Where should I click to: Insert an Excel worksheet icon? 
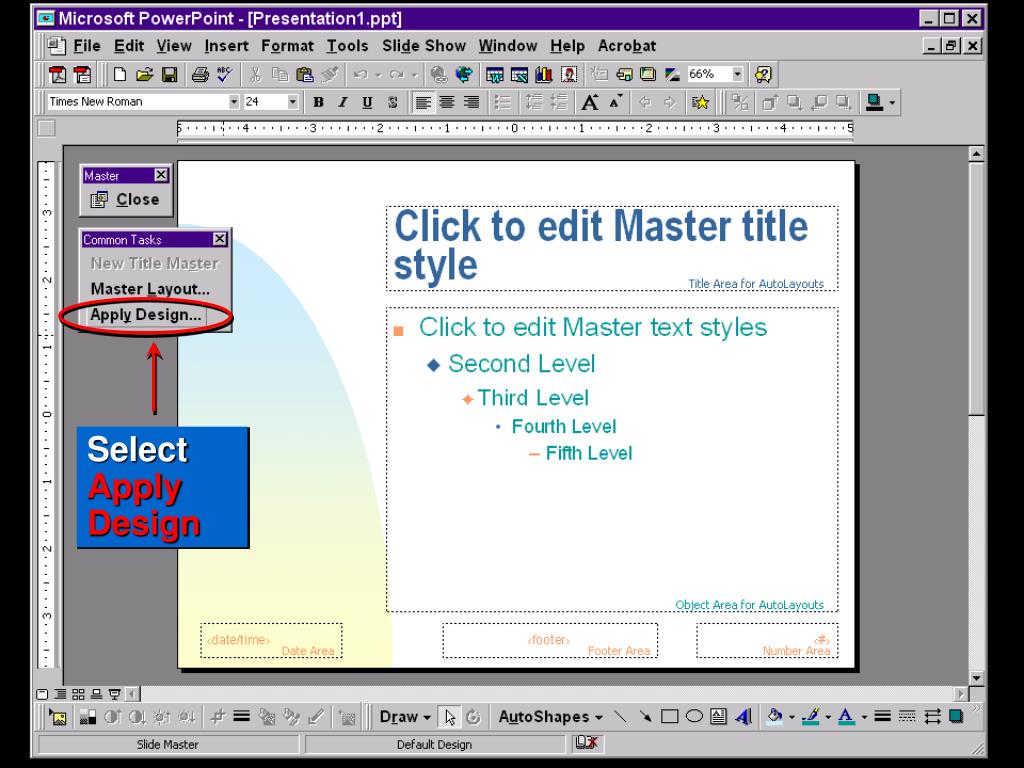pyautogui.click(x=519, y=74)
